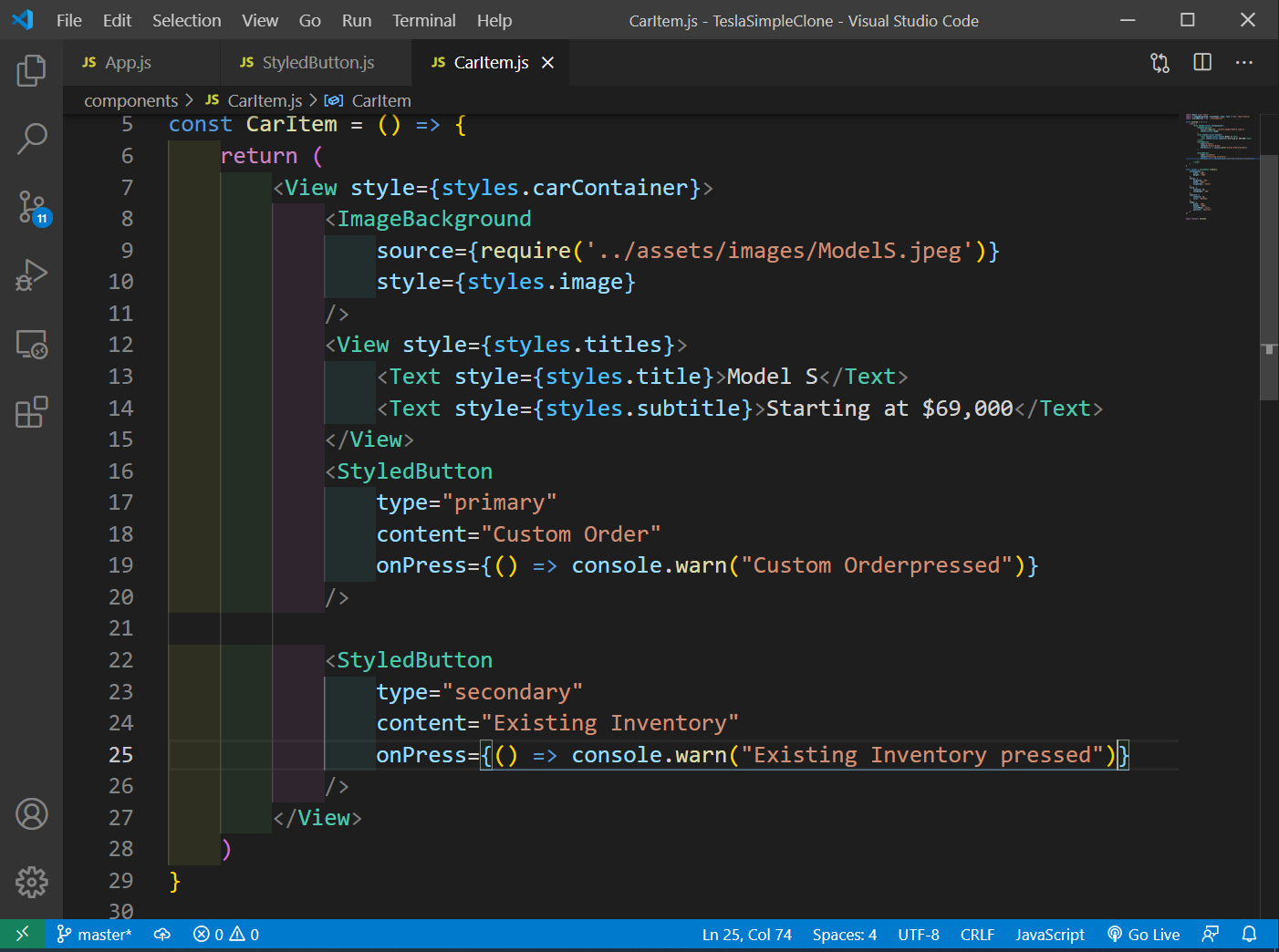Click the 'Model S' text on line 13
Screen dimensions: 1279x952
772,377
